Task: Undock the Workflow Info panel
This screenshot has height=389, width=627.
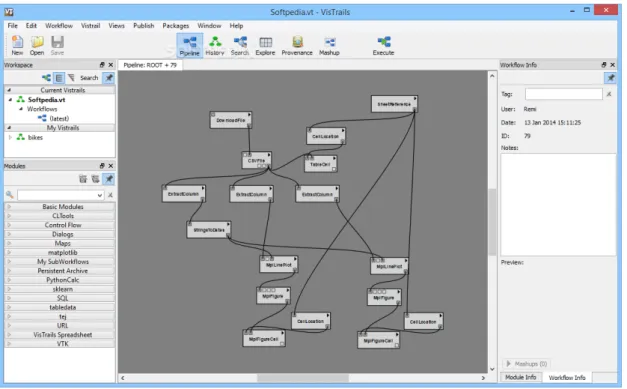Action: click(x=604, y=65)
